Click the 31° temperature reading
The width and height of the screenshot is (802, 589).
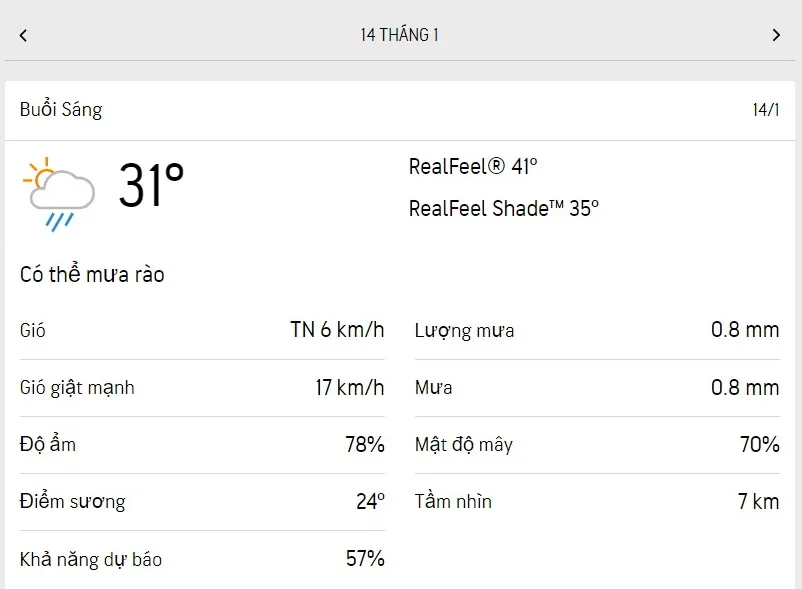pos(151,185)
